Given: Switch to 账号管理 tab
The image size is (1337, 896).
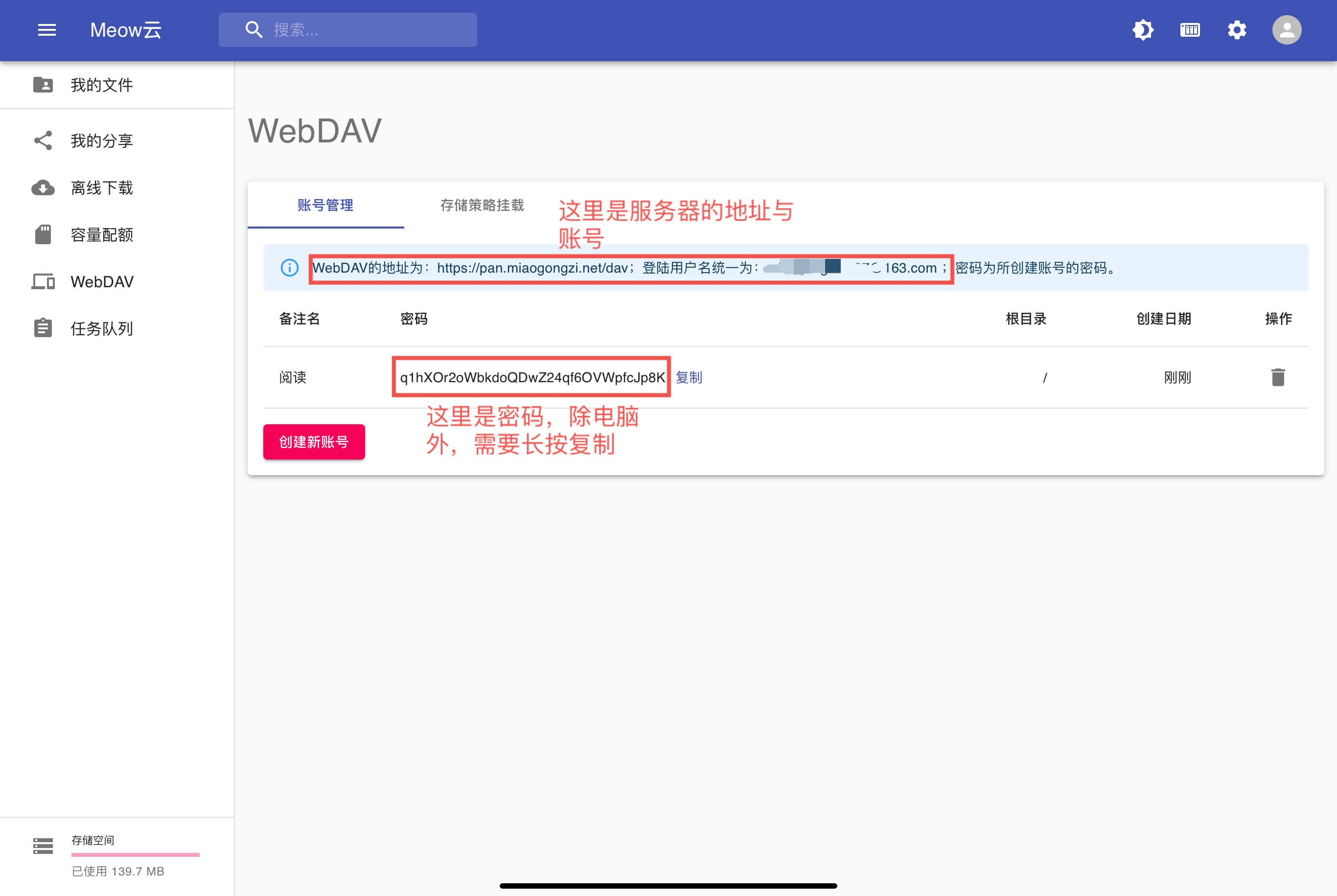Looking at the screenshot, I should coord(325,205).
